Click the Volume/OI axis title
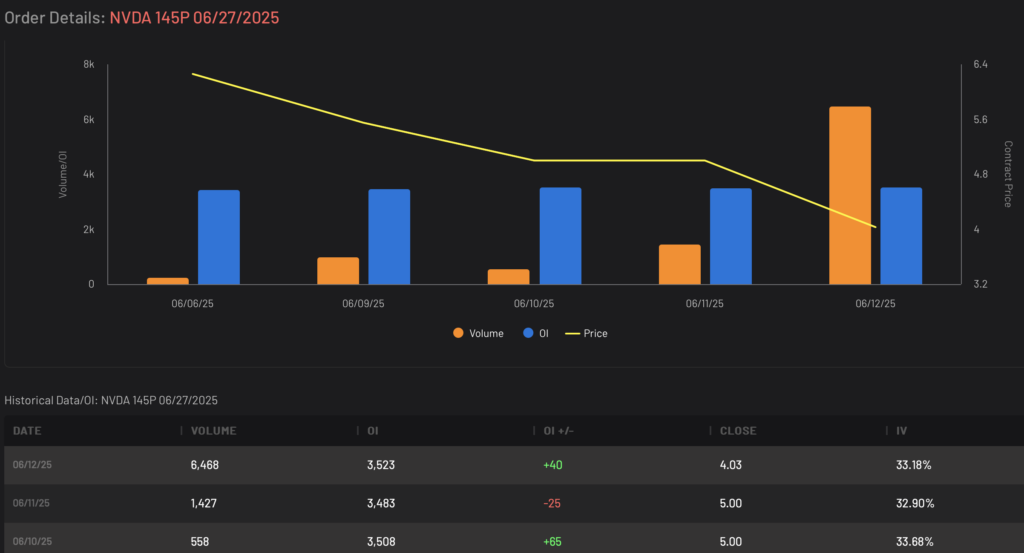 [x=63, y=174]
